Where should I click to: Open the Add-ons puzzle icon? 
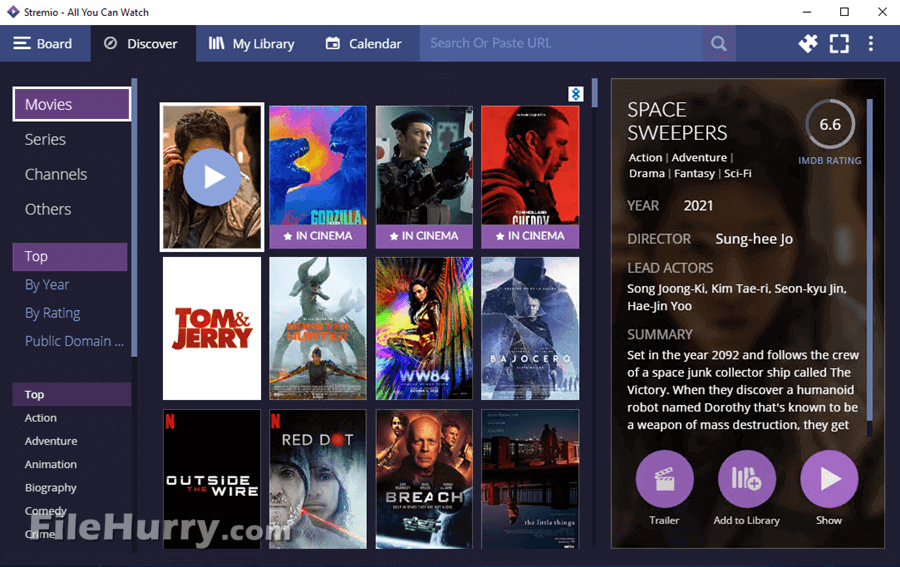(808, 43)
